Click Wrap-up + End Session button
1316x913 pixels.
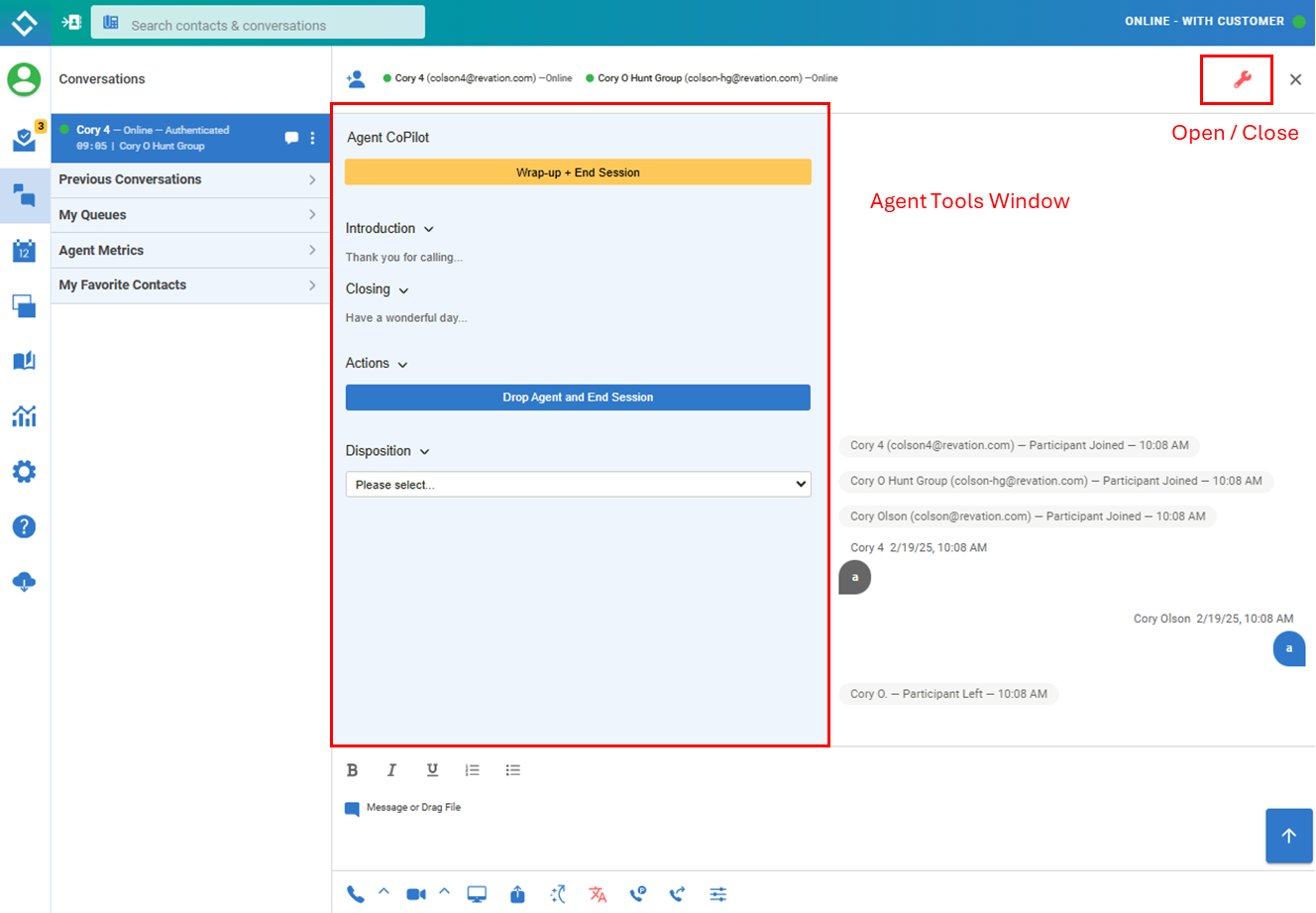coord(578,172)
